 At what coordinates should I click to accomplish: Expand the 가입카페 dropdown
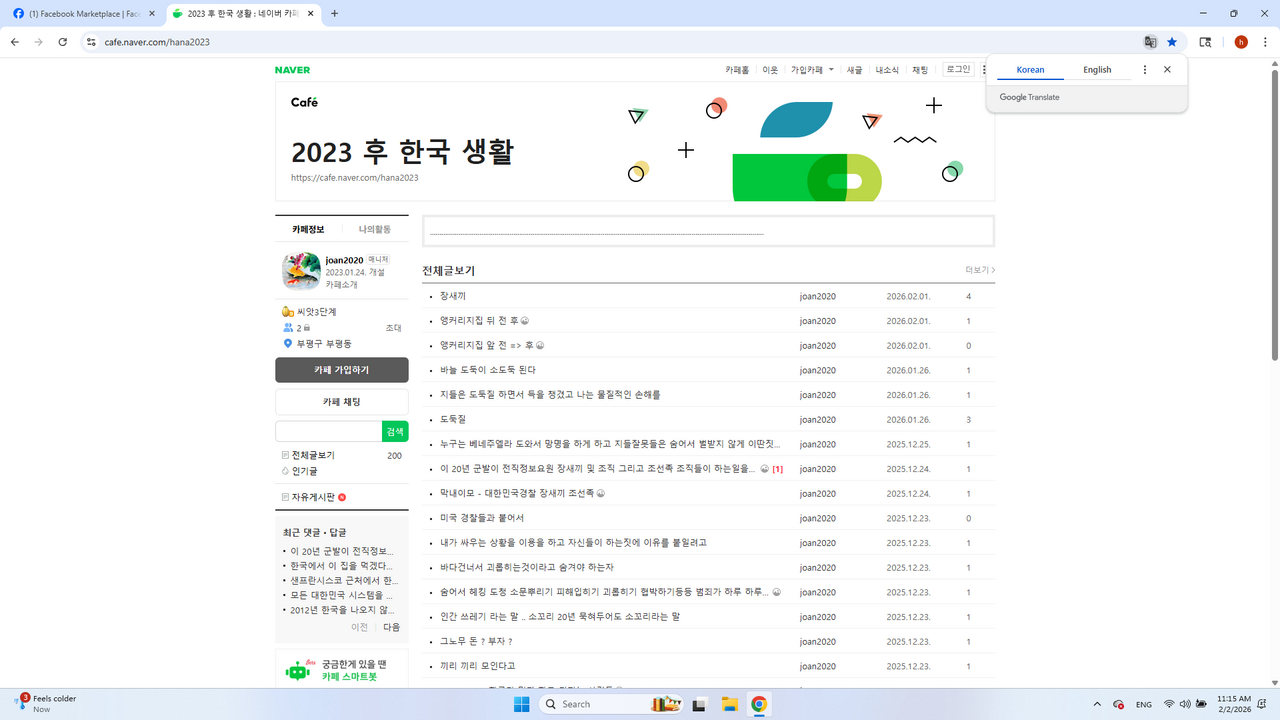[812, 70]
